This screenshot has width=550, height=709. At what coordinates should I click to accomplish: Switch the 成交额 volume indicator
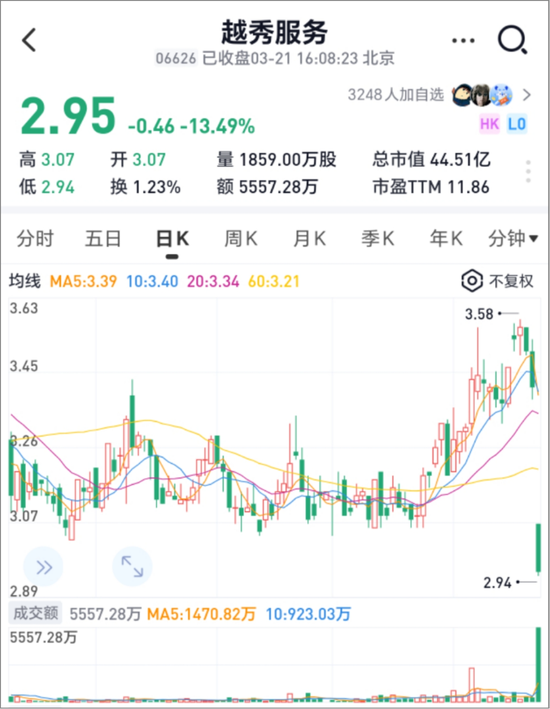tap(35, 613)
